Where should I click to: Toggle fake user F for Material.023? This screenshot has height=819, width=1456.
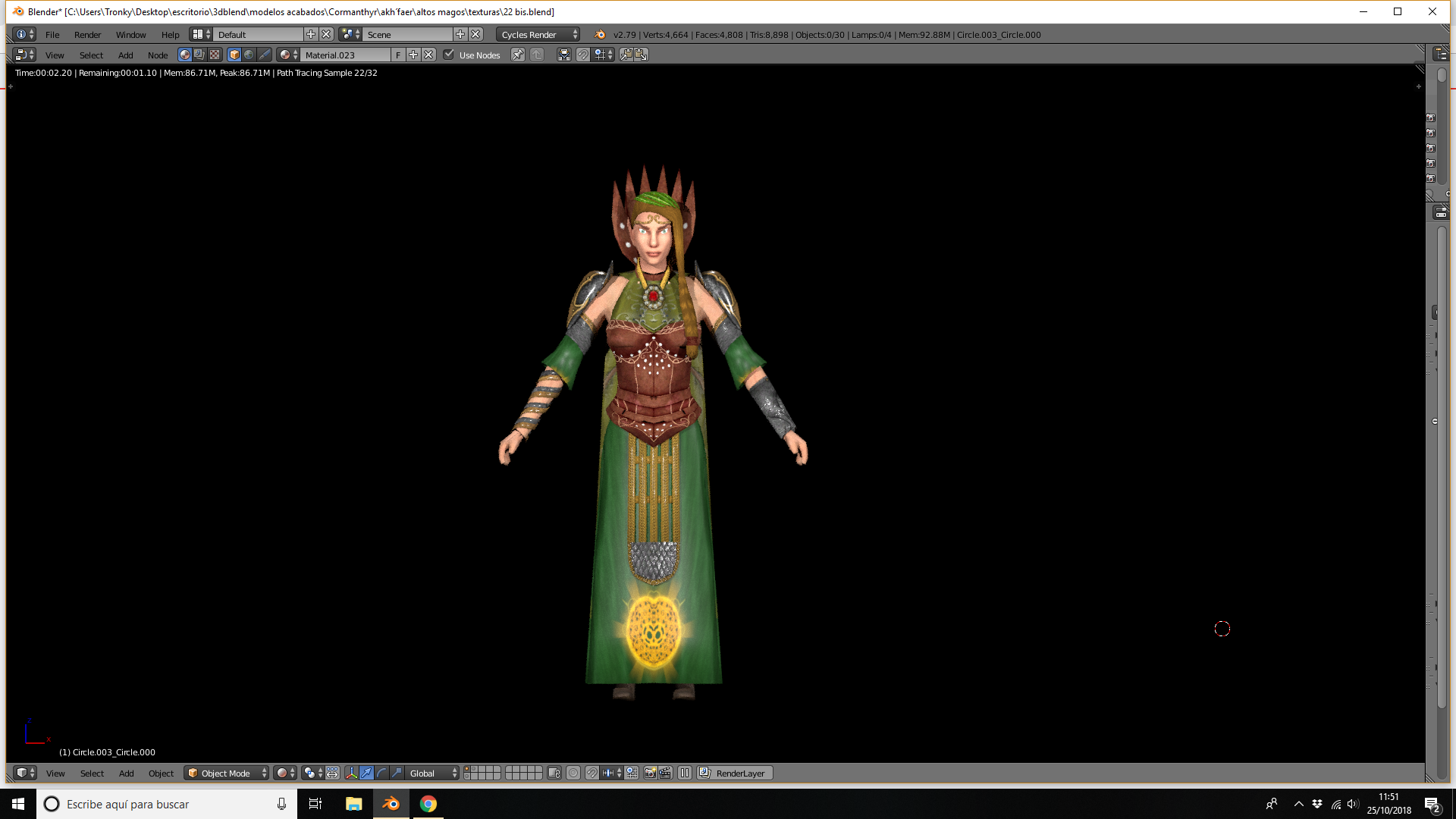[398, 55]
